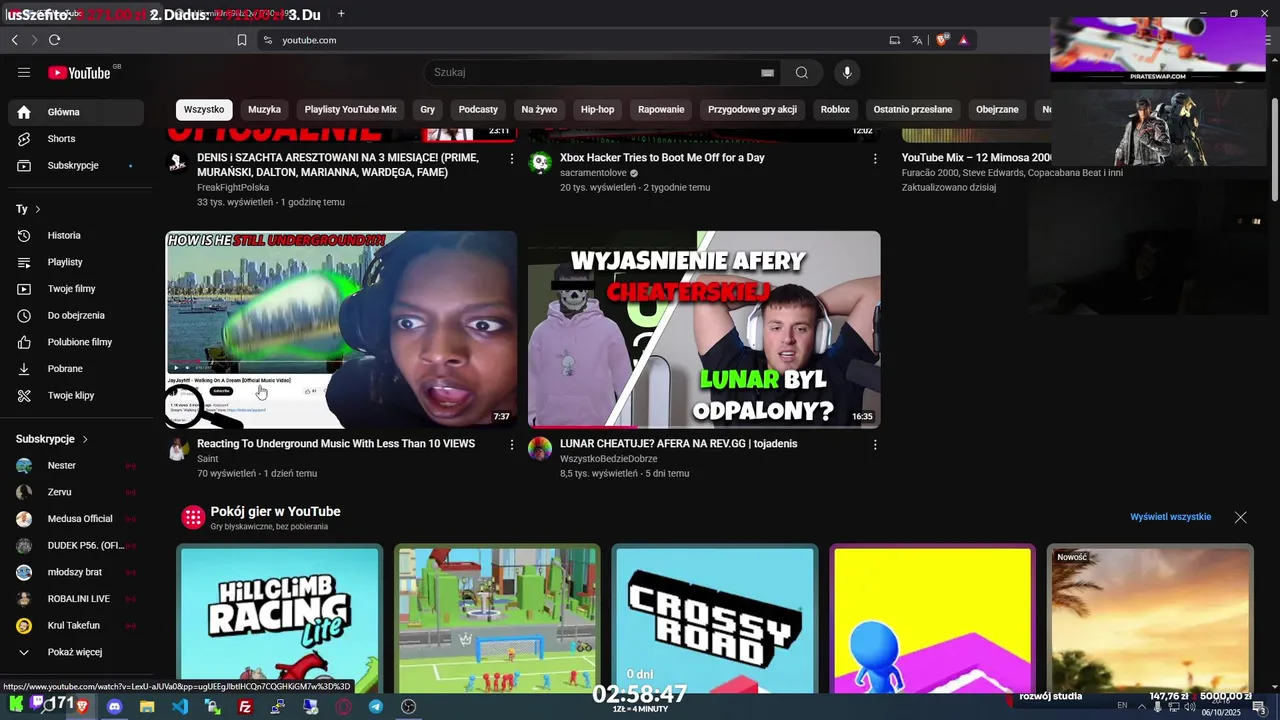Select the Na żywo filter chip
This screenshot has width=1280, height=720.
pyautogui.click(x=539, y=109)
